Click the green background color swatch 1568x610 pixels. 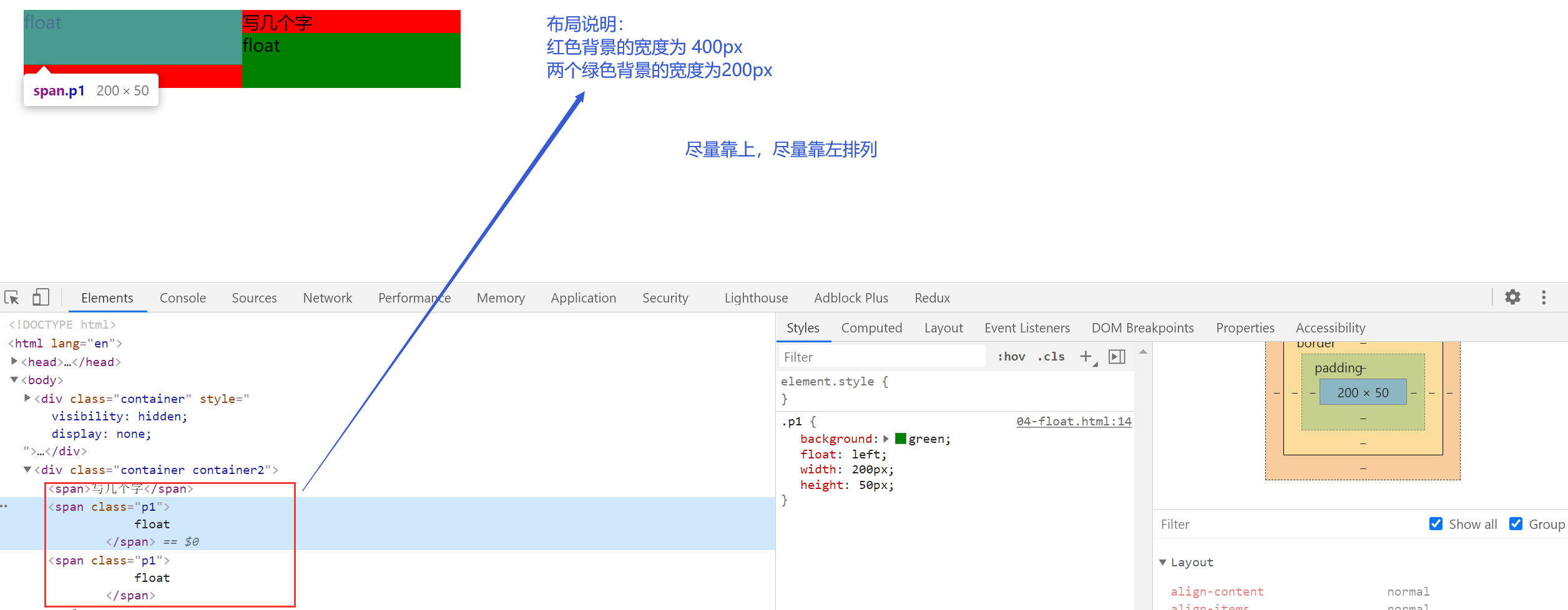[900, 438]
